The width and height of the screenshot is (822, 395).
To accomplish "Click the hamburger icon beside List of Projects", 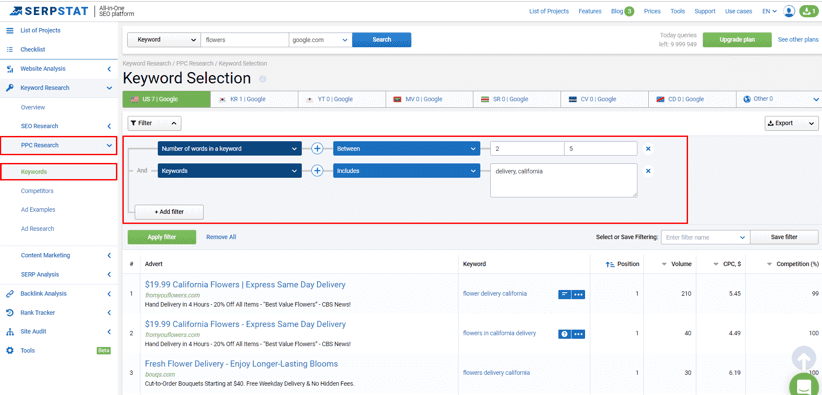I will 9,30.
